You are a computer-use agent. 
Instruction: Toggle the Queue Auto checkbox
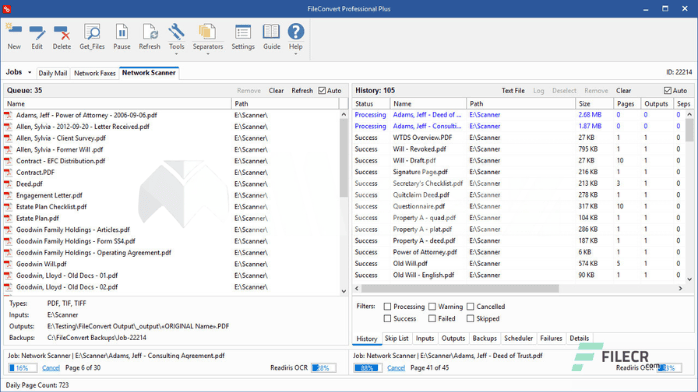point(322,90)
